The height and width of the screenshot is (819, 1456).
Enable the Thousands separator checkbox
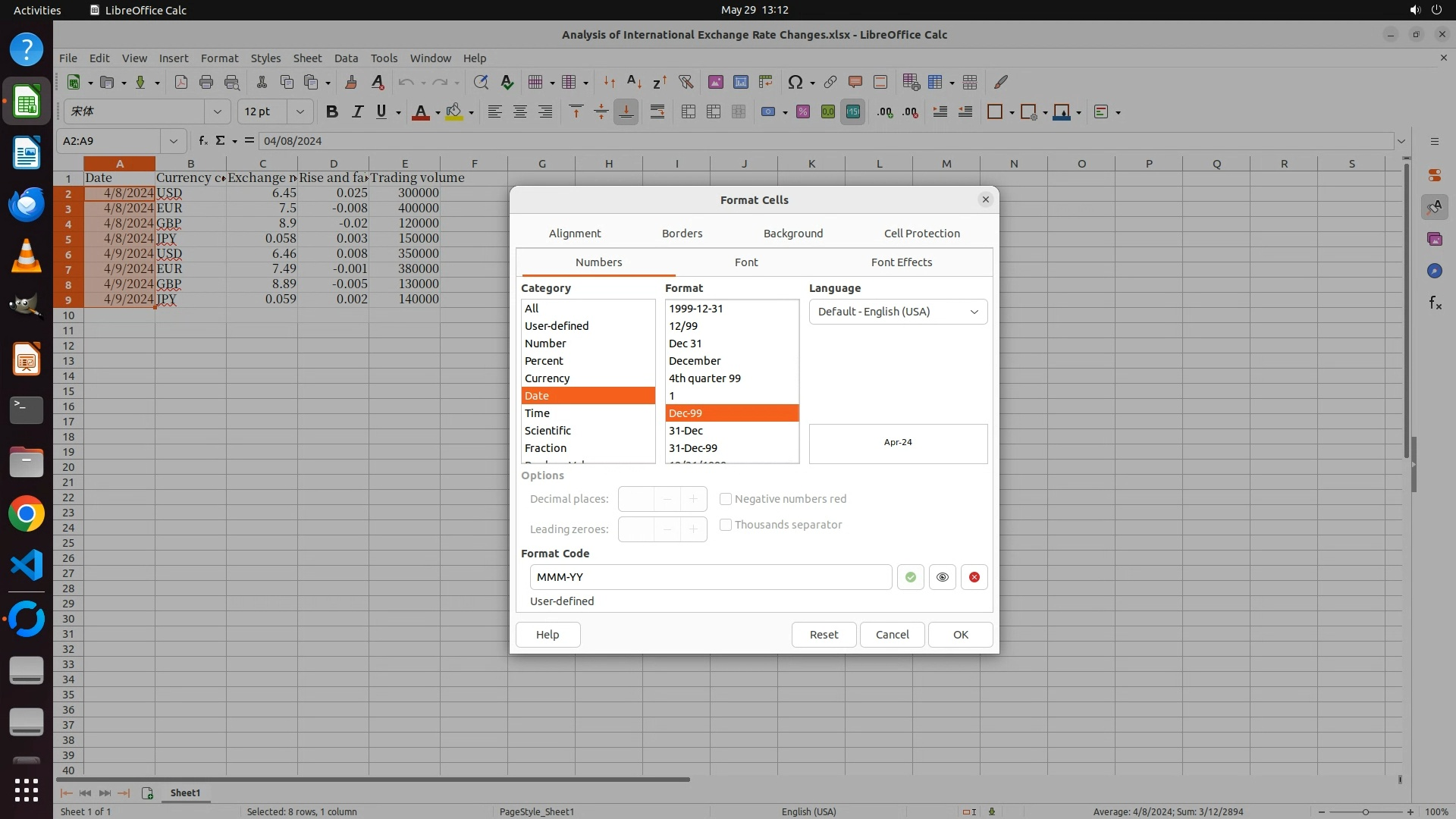click(726, 525)
